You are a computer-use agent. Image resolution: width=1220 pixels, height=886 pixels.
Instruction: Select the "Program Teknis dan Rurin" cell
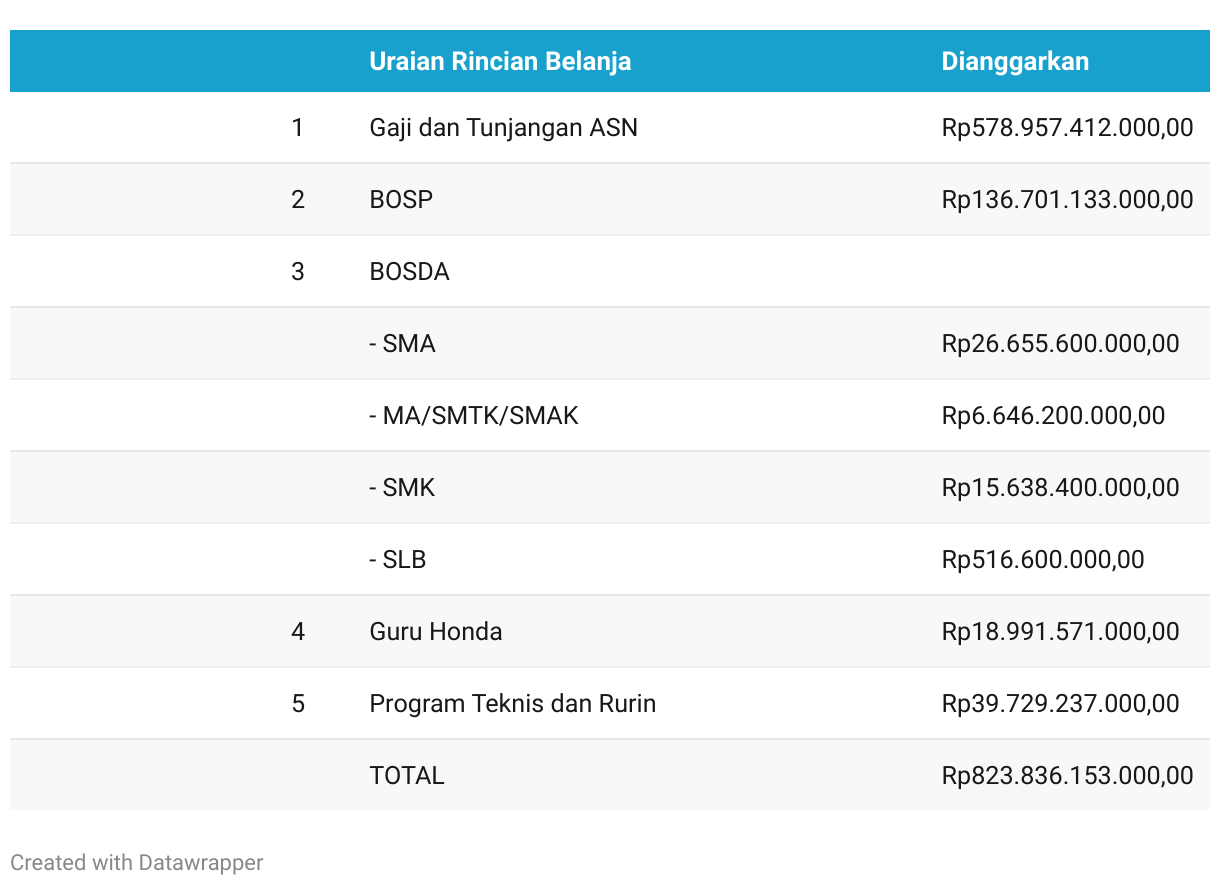coord(512,704)
